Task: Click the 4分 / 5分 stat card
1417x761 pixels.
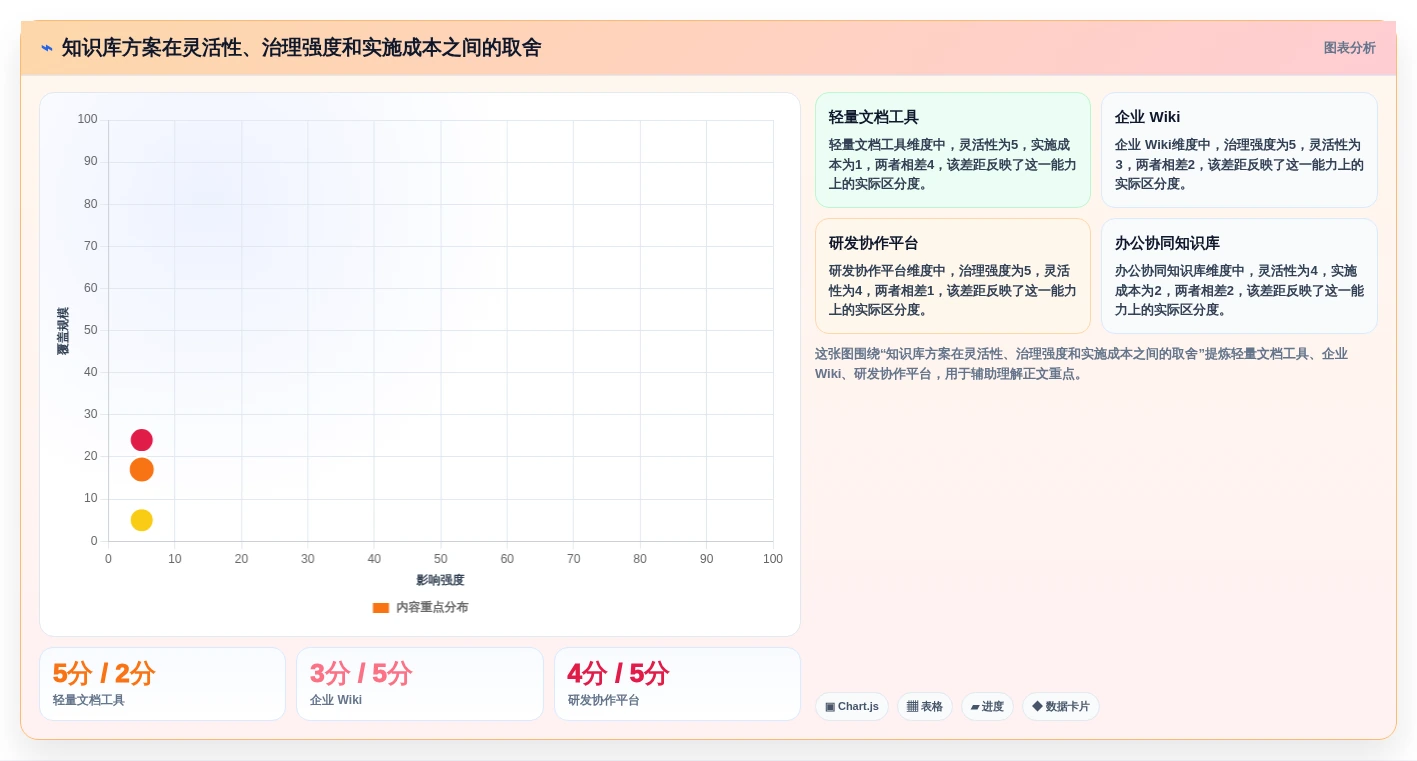Action: [x=677, y=684]
